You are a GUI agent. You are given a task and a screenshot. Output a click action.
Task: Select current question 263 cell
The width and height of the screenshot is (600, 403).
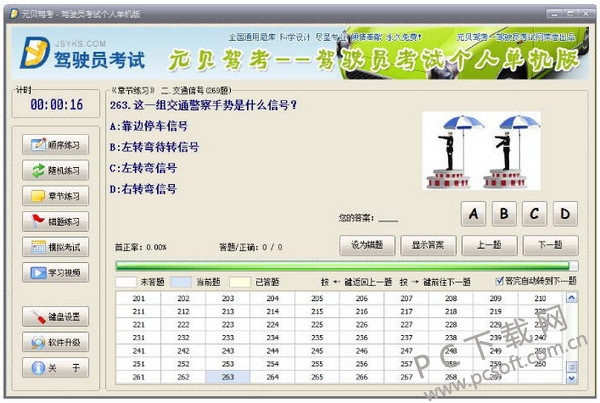coord(228,377)
